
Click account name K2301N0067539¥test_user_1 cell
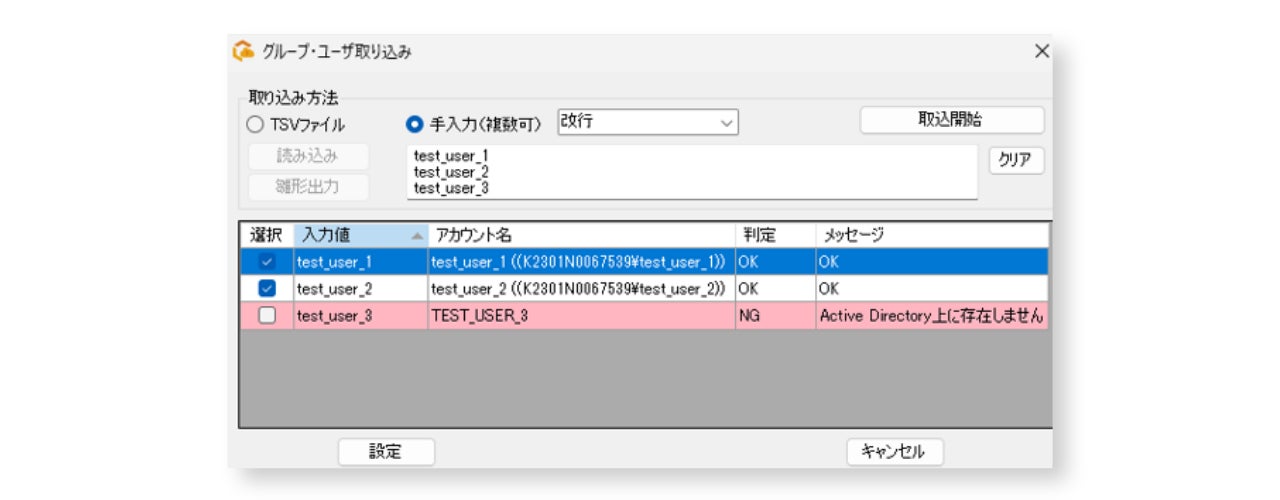pyautogui.click(x=581, y=262)
